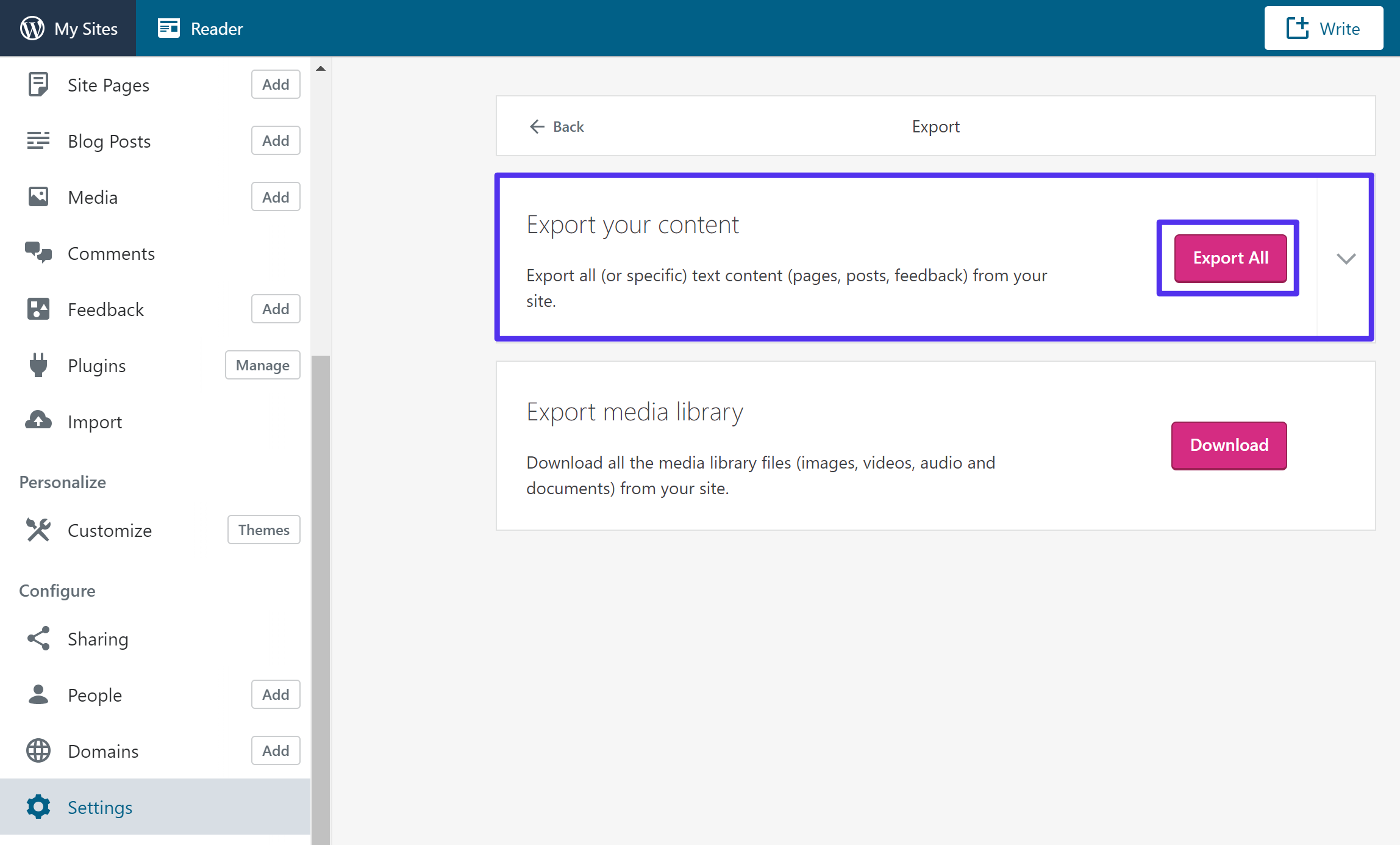Open Customize Themes panel
This screenshot has width=1400, height=845.
tap(263, 530)
